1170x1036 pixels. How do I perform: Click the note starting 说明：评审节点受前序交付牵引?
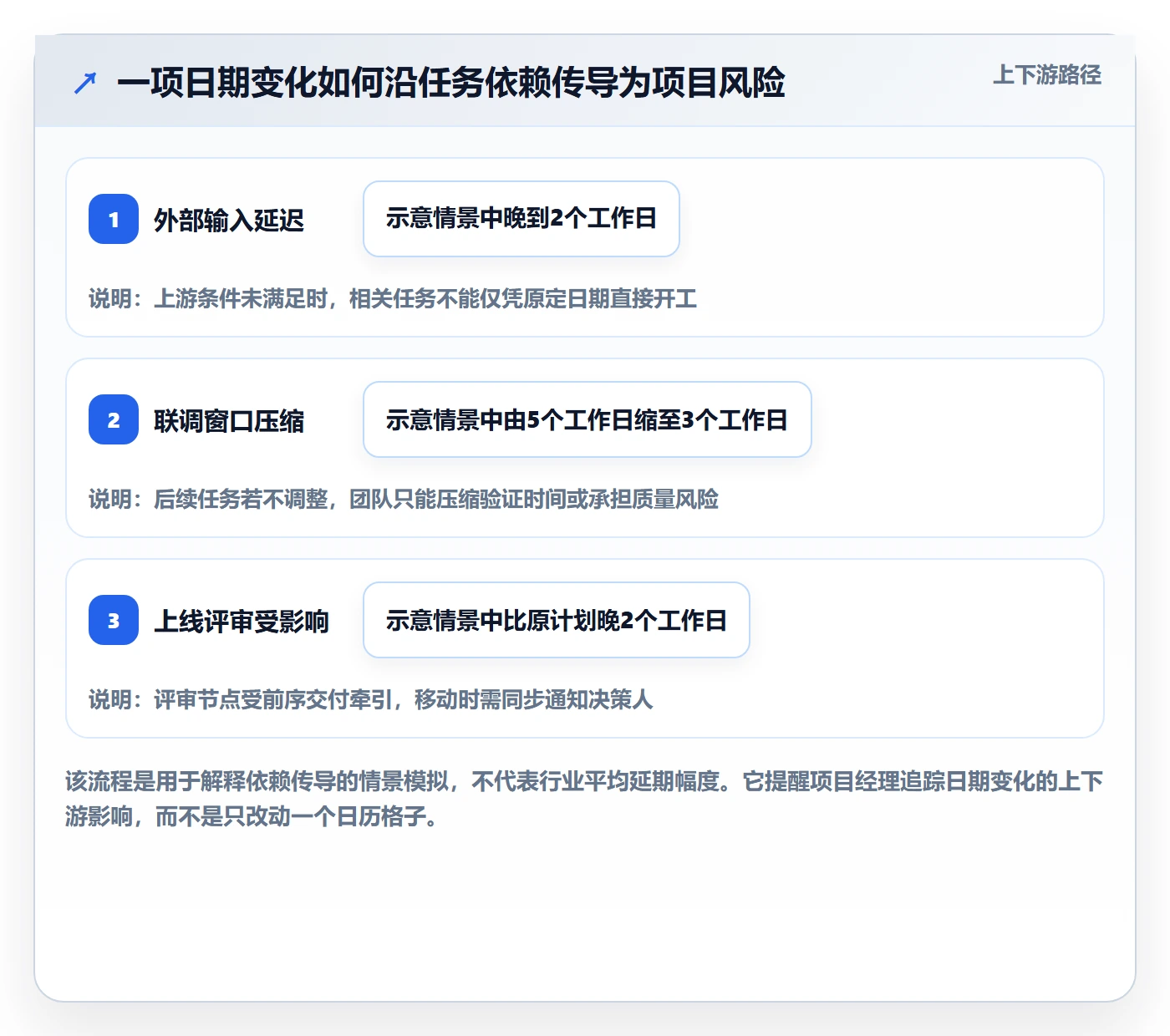(371, 699)
